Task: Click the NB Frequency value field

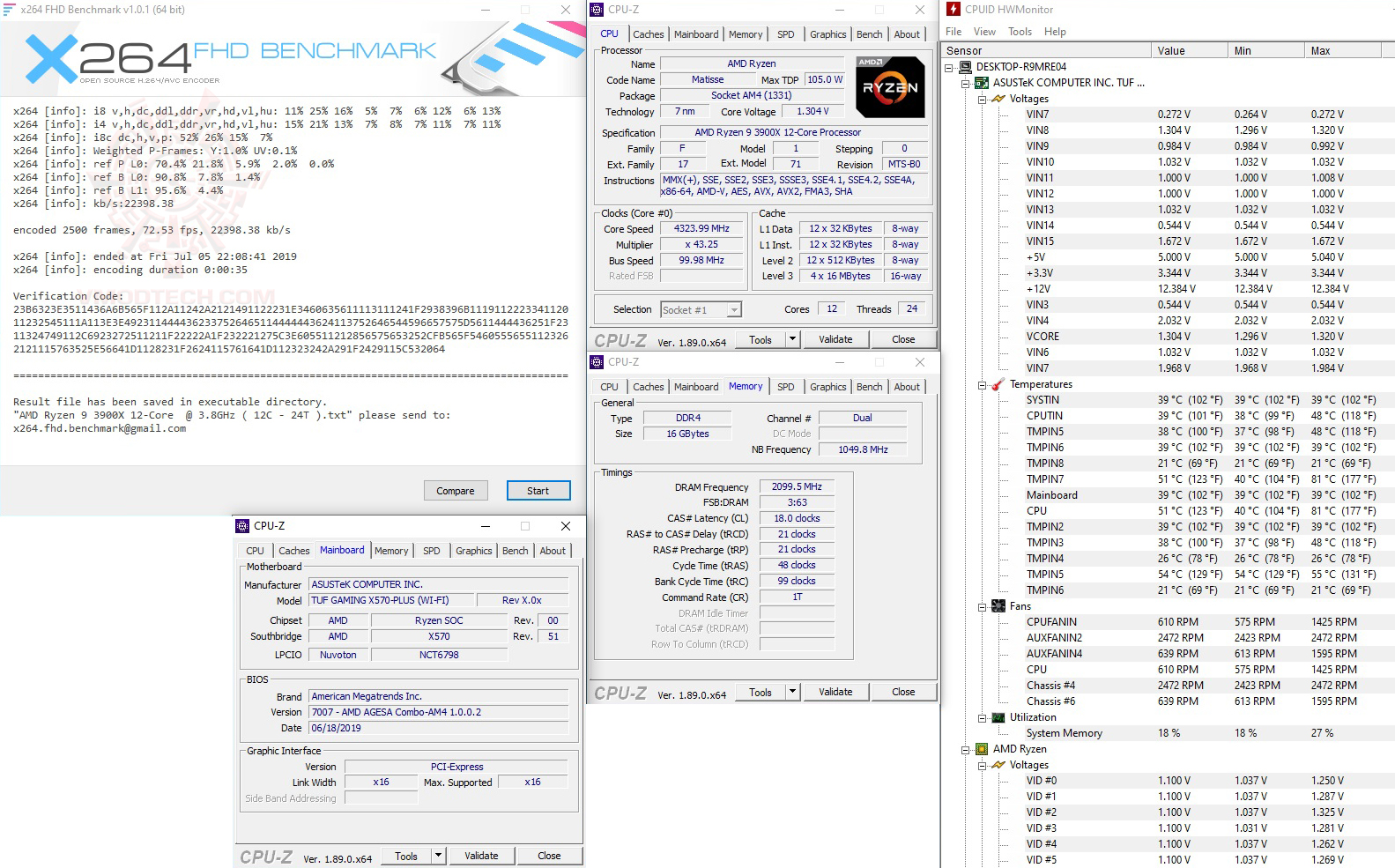Action: pyautogui.click(x=863, y=449)
